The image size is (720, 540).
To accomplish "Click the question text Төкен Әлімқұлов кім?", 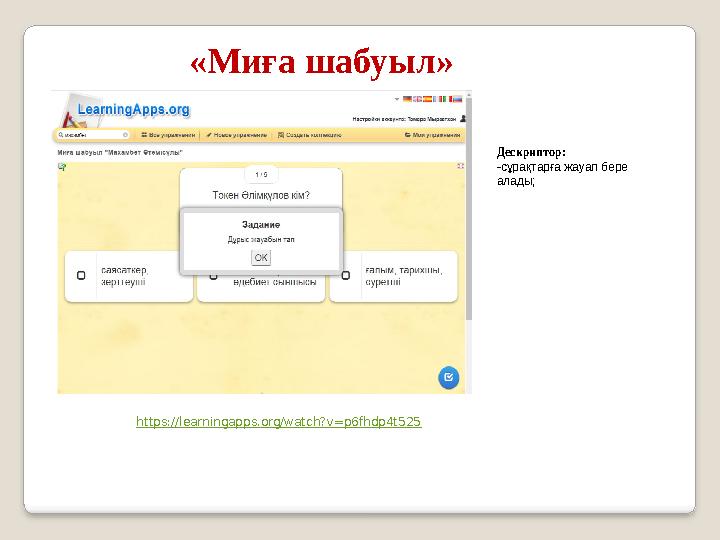I will click(261, 196).
